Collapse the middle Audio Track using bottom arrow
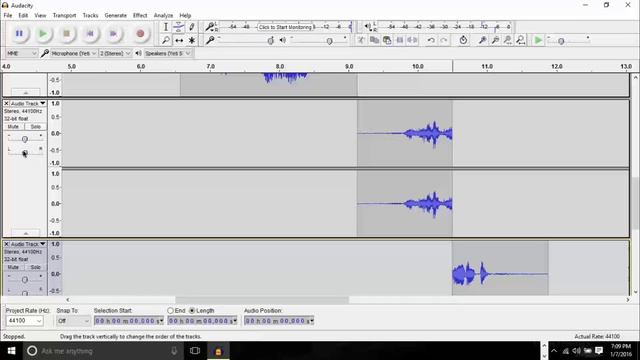This screenshot has height=360, width=640. click(25, 233)
